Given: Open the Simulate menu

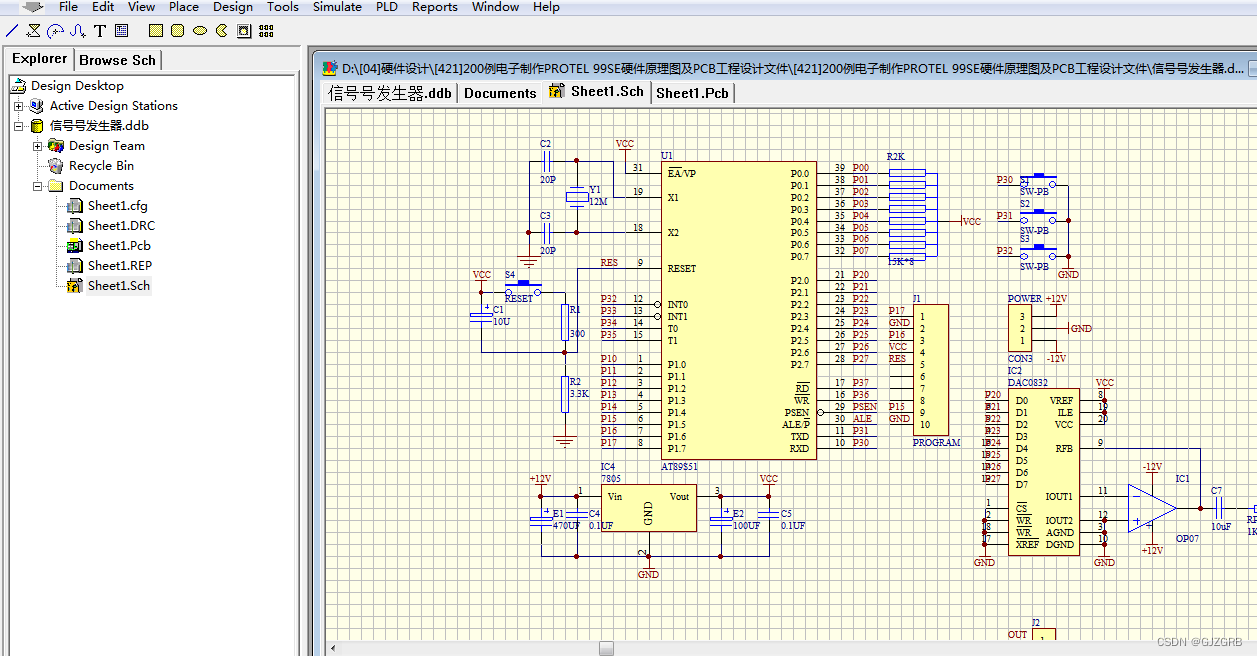Looking at the screenshot, I should (337, 7).
